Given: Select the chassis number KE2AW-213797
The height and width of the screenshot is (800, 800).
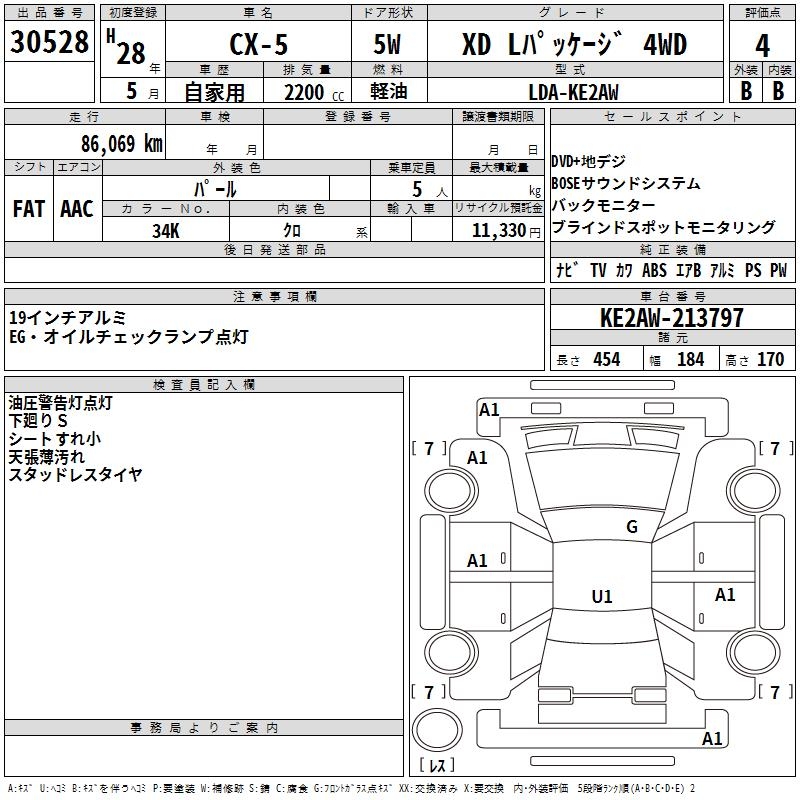Looking at the screenshot, I should (x=672, y=318).
